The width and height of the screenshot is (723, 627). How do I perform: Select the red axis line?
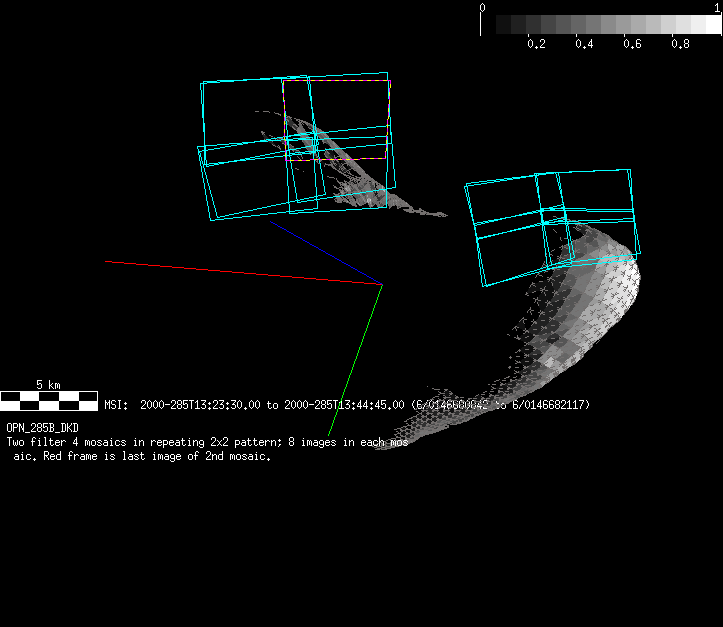[x=240, y=272]
